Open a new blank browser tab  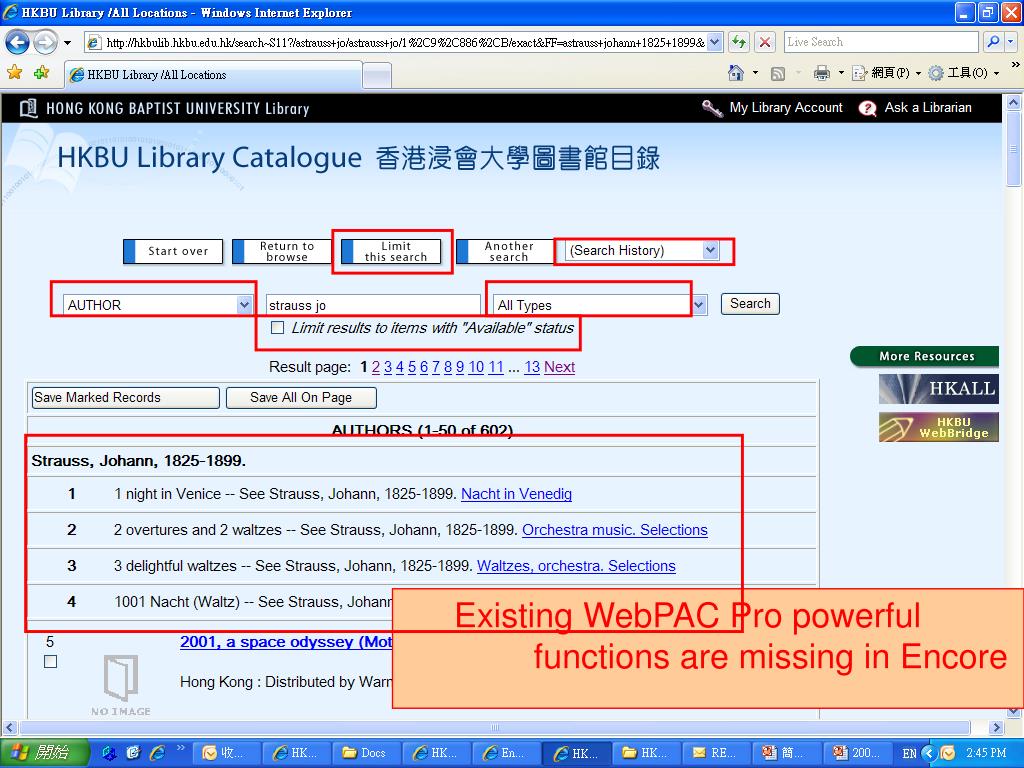coord(377,76)
